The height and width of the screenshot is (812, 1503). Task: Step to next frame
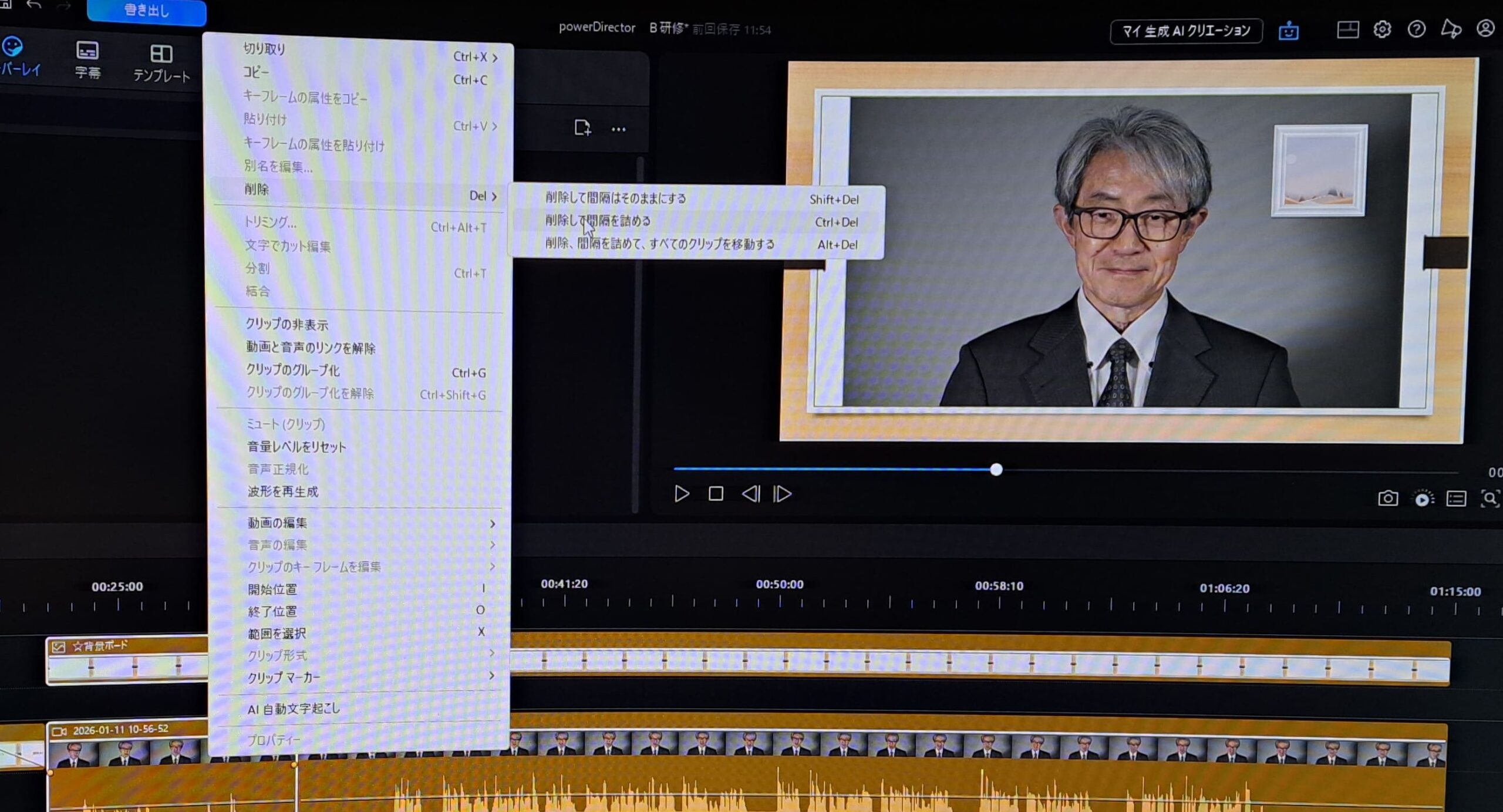783,494
